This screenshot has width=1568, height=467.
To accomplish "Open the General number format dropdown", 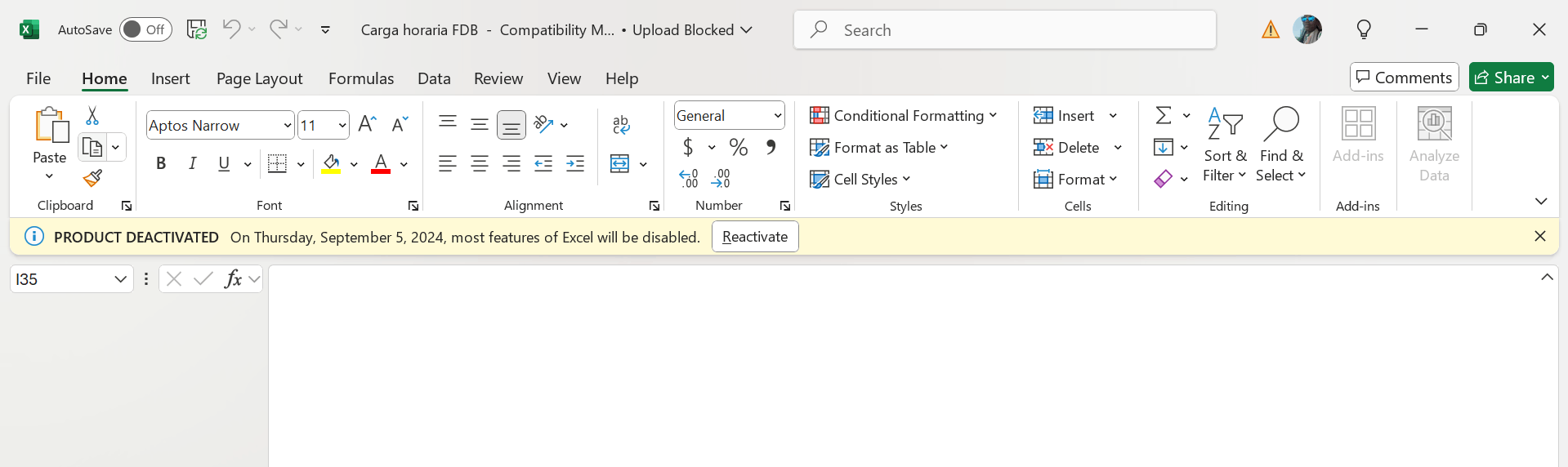I will (x=777, y=116).
